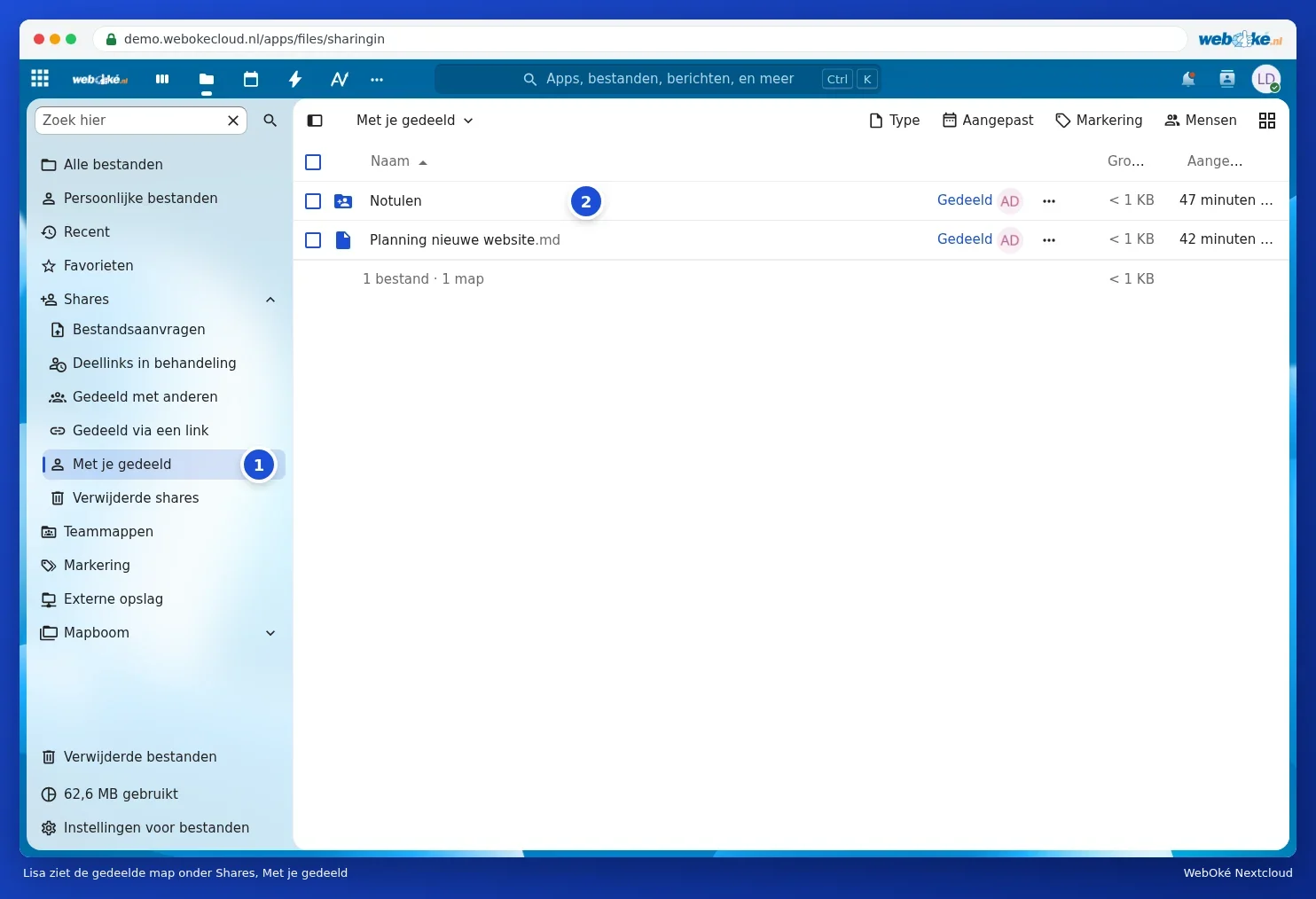Viewport: 1316px width, 899px height.
Task: Click the sidebar search magnifier icon
Action: coord(270,121)
